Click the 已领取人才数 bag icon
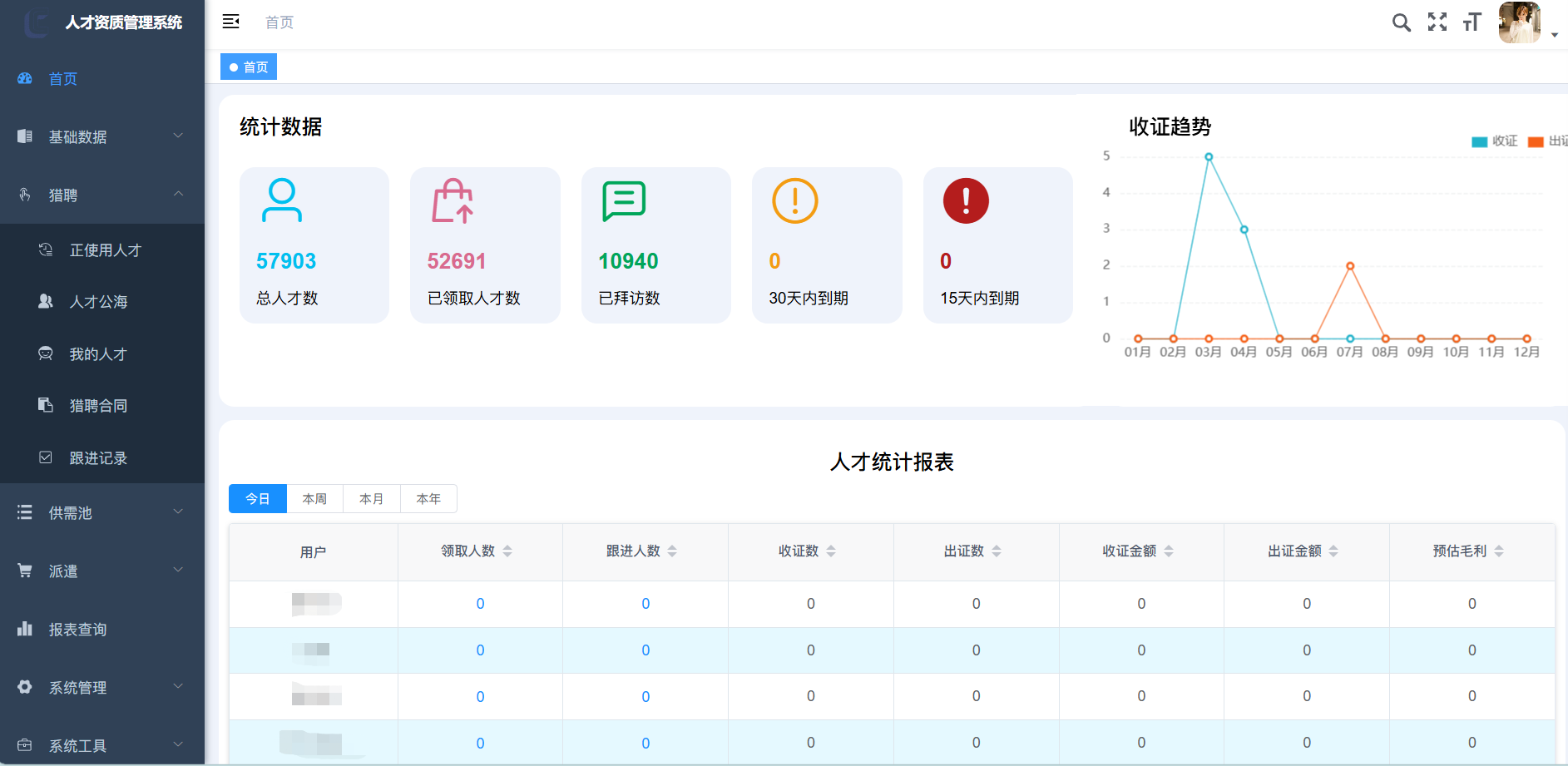The width and height of the screenshot is (1568, 766). pos(453,200)
